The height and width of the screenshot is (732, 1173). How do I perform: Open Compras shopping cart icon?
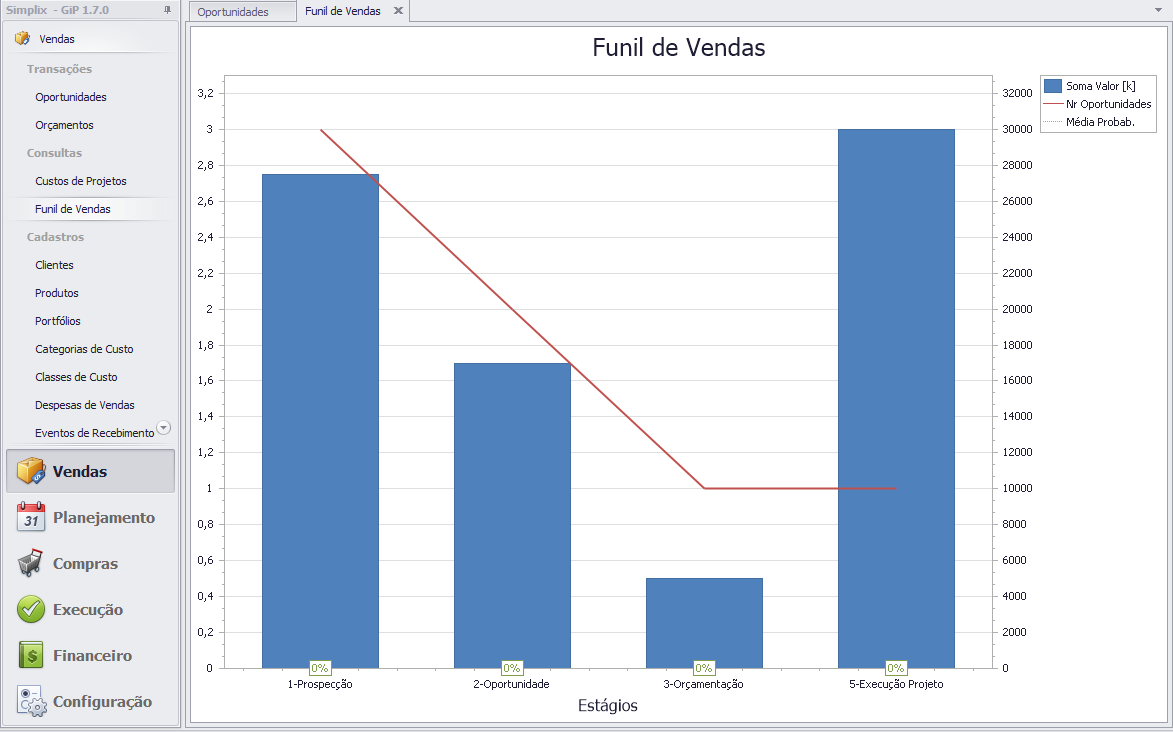(31, 563)
